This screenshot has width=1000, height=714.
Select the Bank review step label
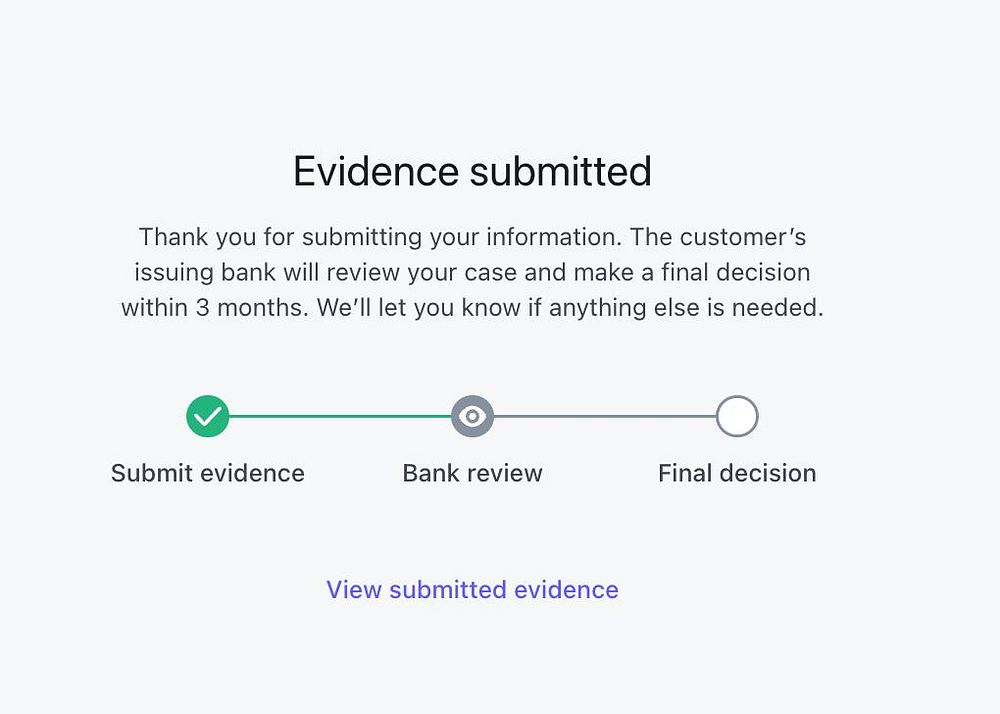pyautogui.click(x=472, y=473)
